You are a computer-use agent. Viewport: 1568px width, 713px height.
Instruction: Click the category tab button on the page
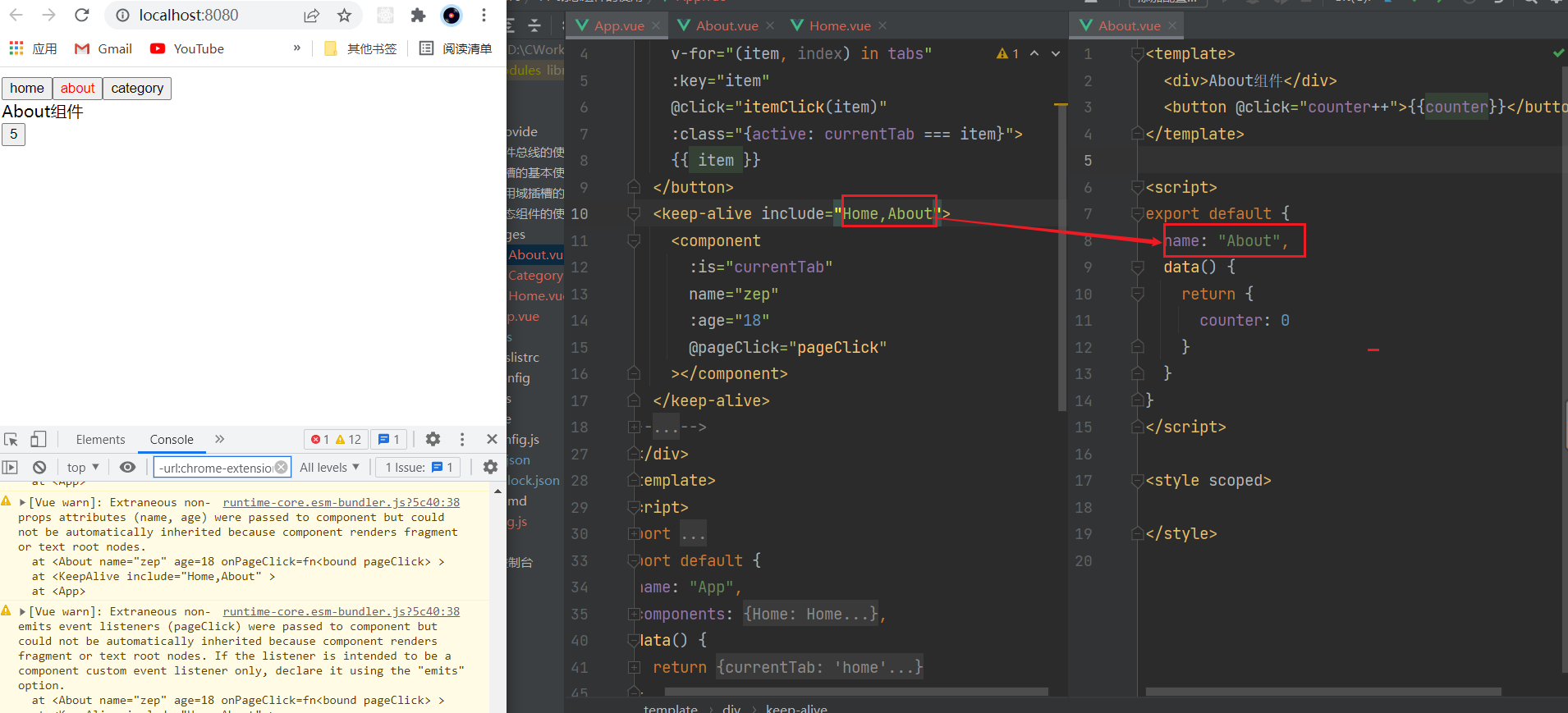point(137,88)
